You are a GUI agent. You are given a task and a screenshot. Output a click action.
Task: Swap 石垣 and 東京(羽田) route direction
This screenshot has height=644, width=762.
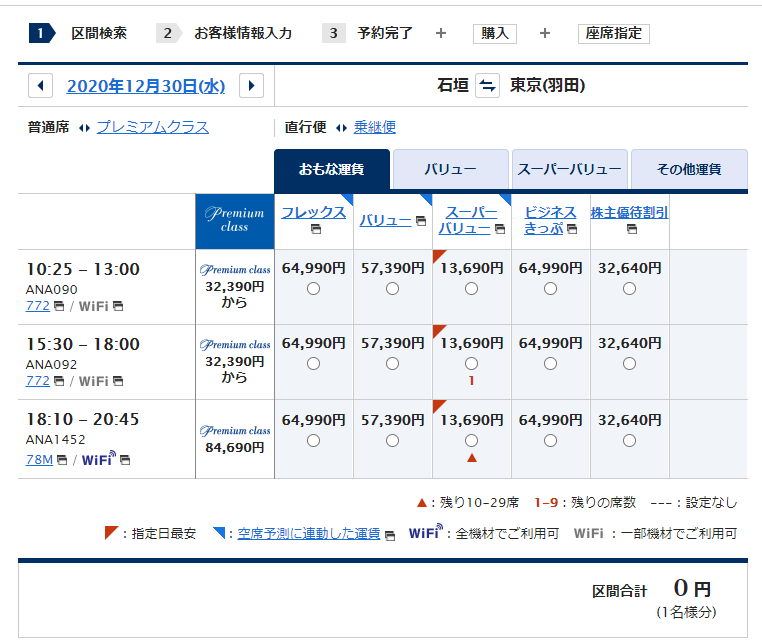[x=487, y=86]
